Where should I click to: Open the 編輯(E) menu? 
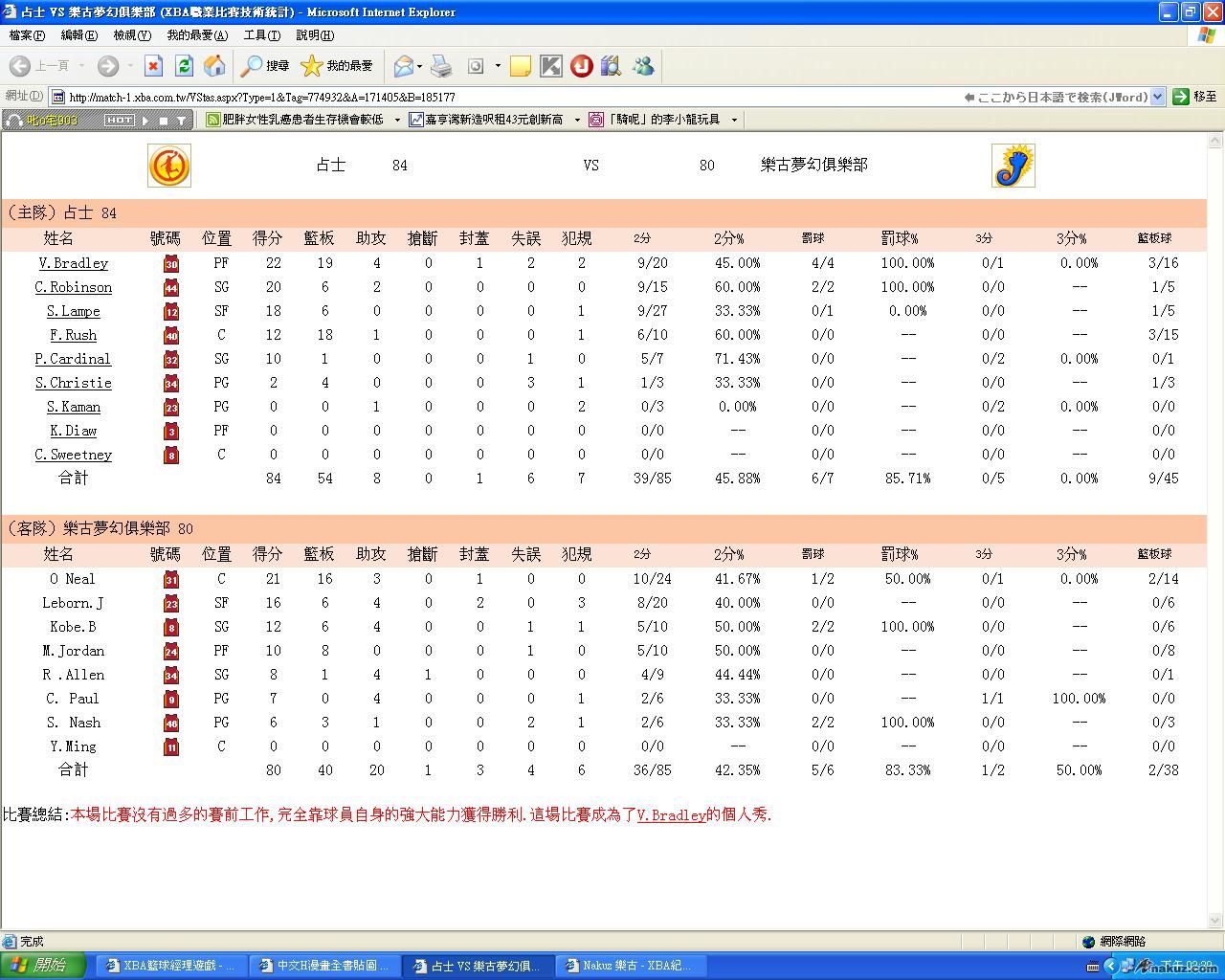click(x=78, y=35)
